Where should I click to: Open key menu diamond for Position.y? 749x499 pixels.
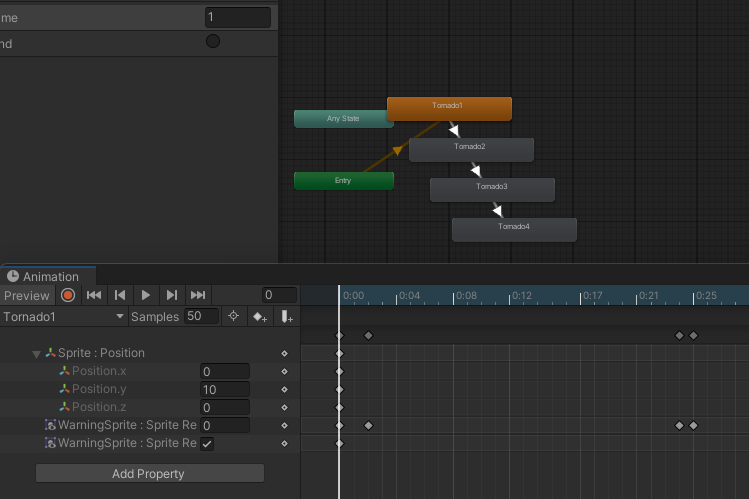pyautogui.click(x=285, y=390)
